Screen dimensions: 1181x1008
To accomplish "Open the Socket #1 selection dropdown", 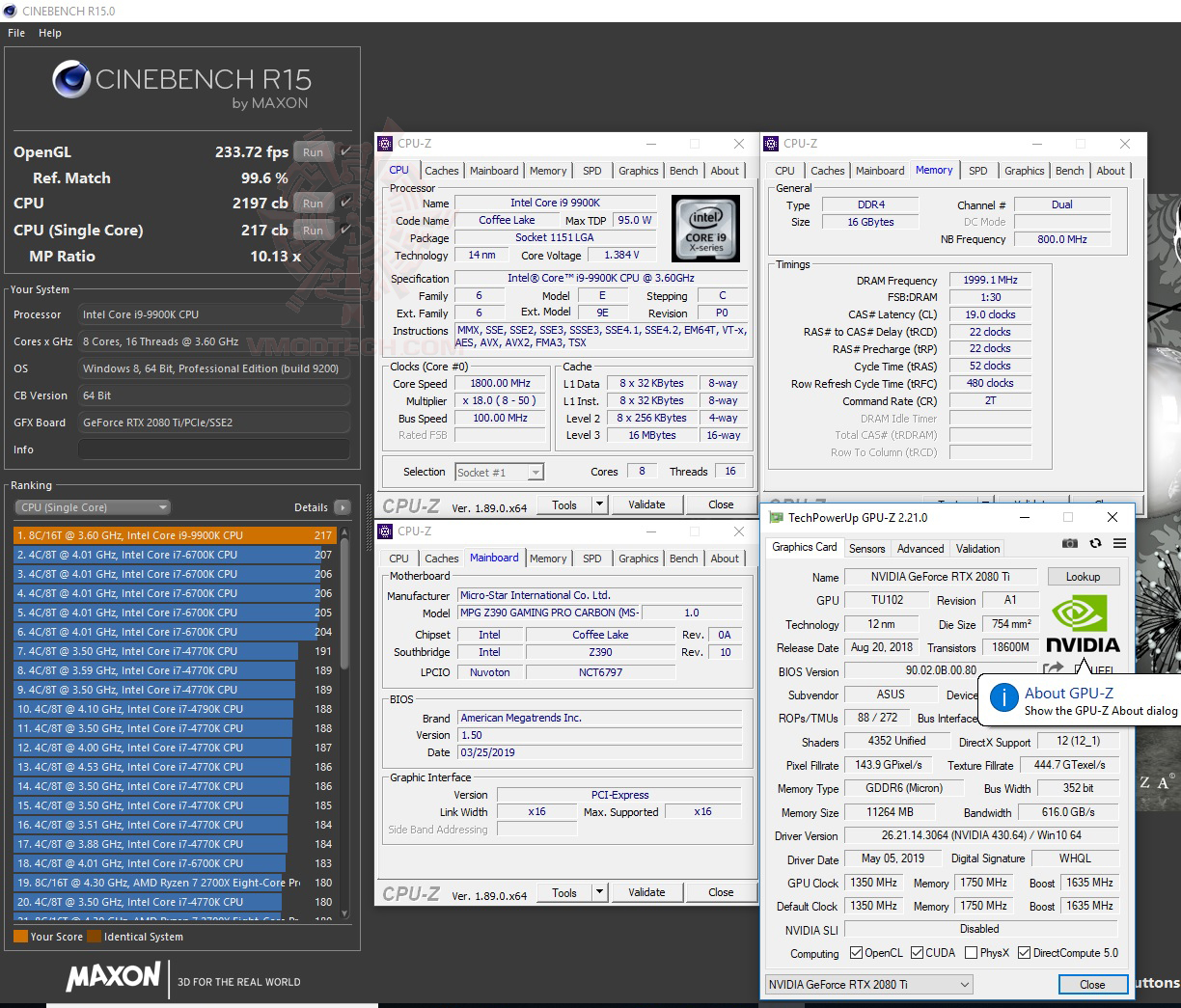I will [x=535, y=472].
